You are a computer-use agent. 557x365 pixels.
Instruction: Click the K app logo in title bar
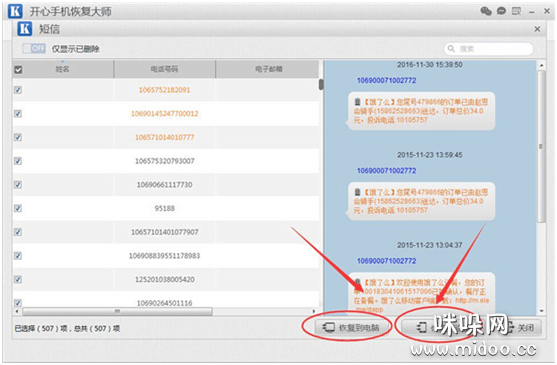point(15,11)
